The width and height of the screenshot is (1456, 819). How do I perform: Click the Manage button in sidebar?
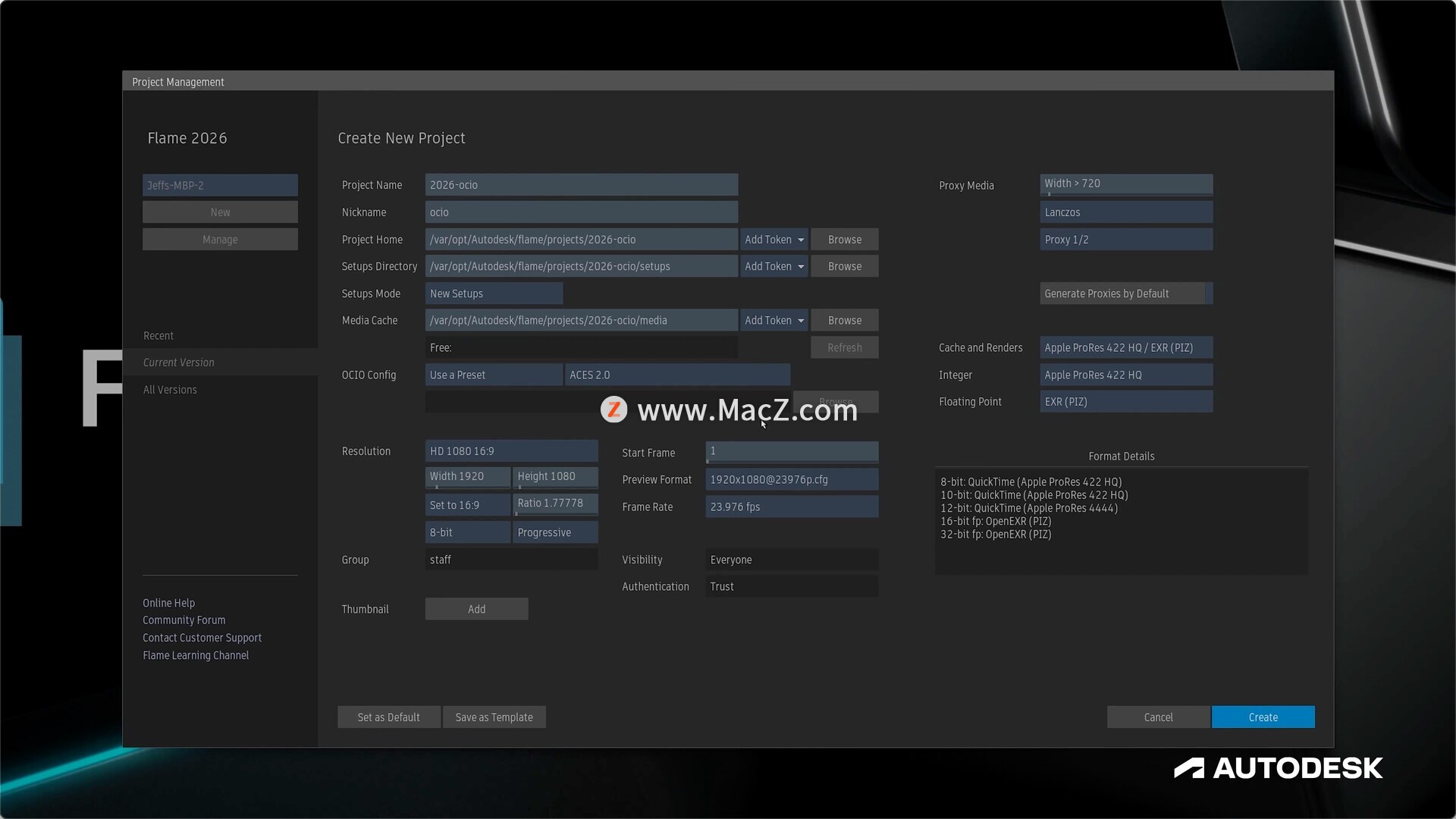point(220,240)
